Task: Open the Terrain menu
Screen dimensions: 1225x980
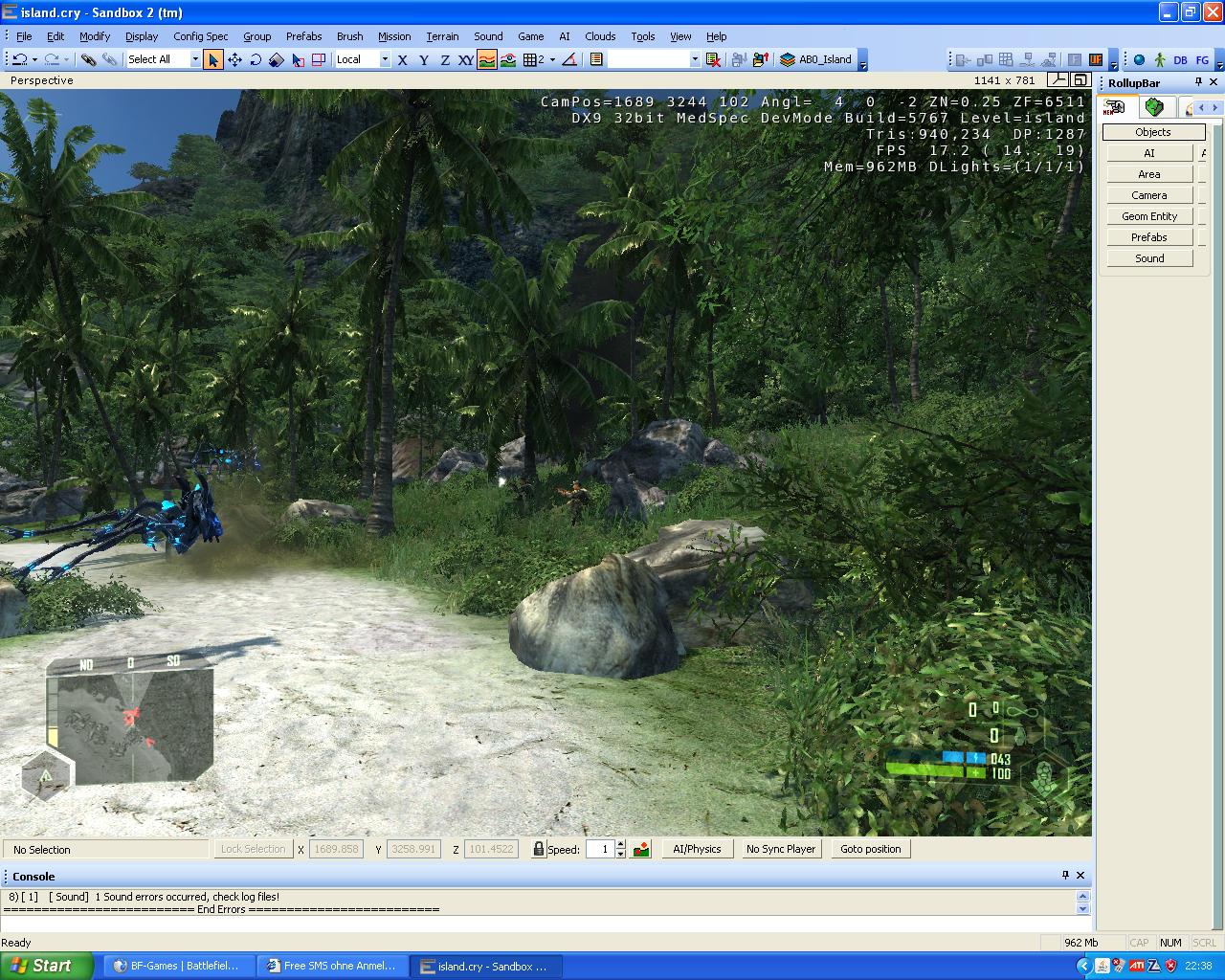Action: [442, 36]
